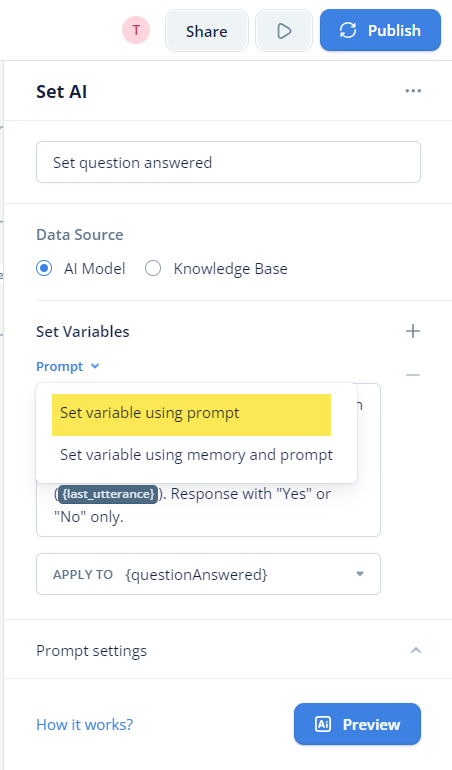This screenshot has height=770, width=452.
Task: Click the Publish button
Action: (x=380, y=30)
